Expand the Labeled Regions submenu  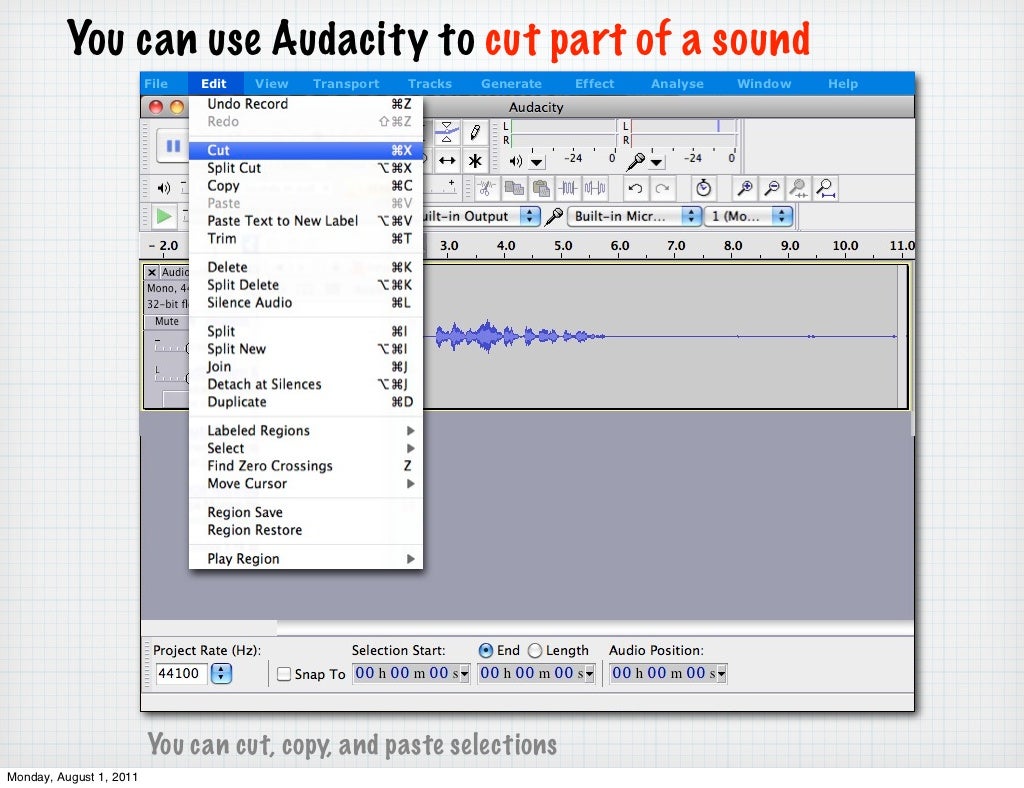306,430
